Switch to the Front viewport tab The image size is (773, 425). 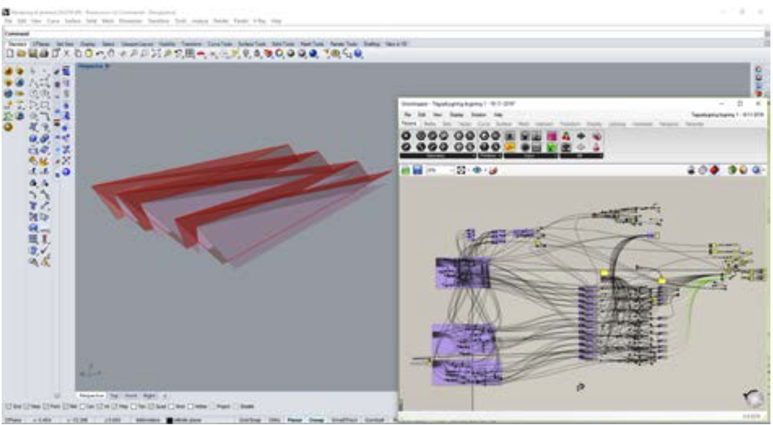(131, 395)
